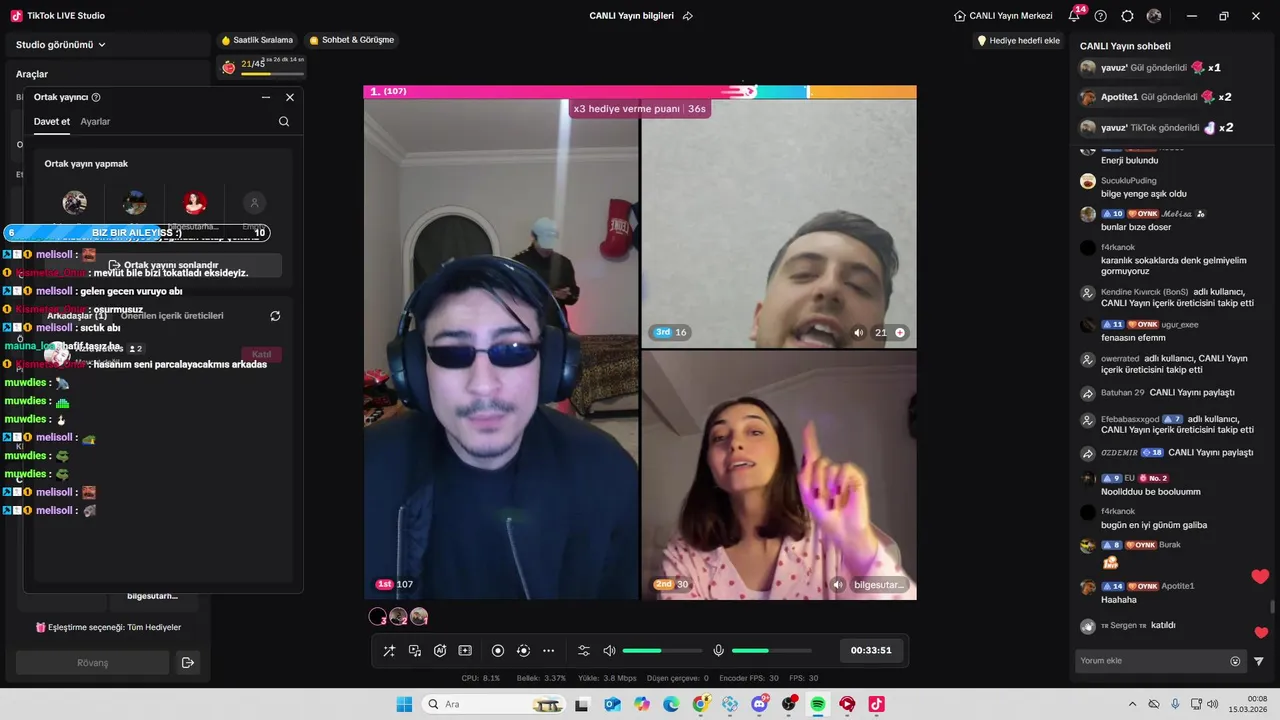
Task: Open Saatlik Sıralama ranking
Action: 257,40
